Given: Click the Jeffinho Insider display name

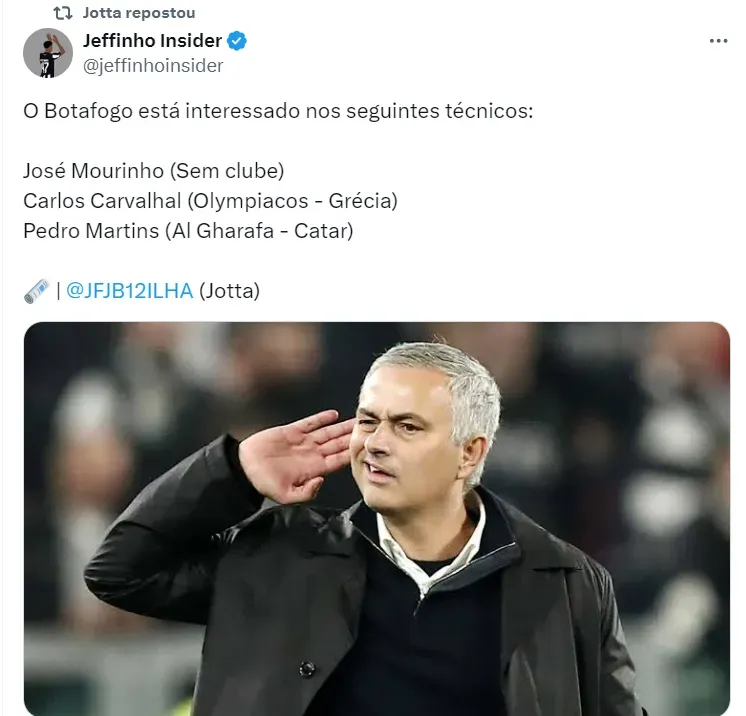Looking at the screenshot, I should [x=152, y=41].
